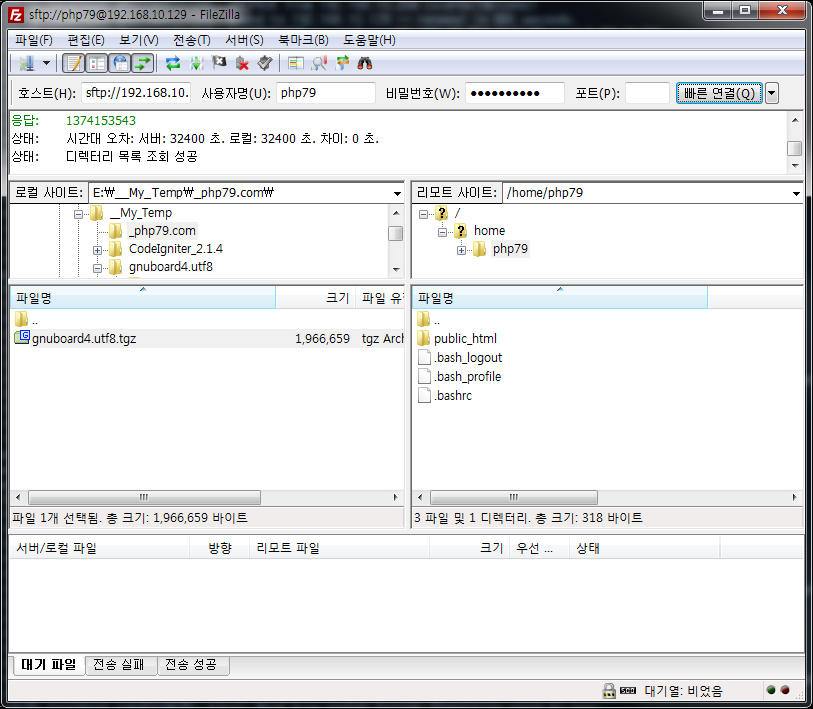The width and height of the screenshot is (813, 709).
Task: Open the quickconnect history dropdown arrow
Action: pos(772,93)
